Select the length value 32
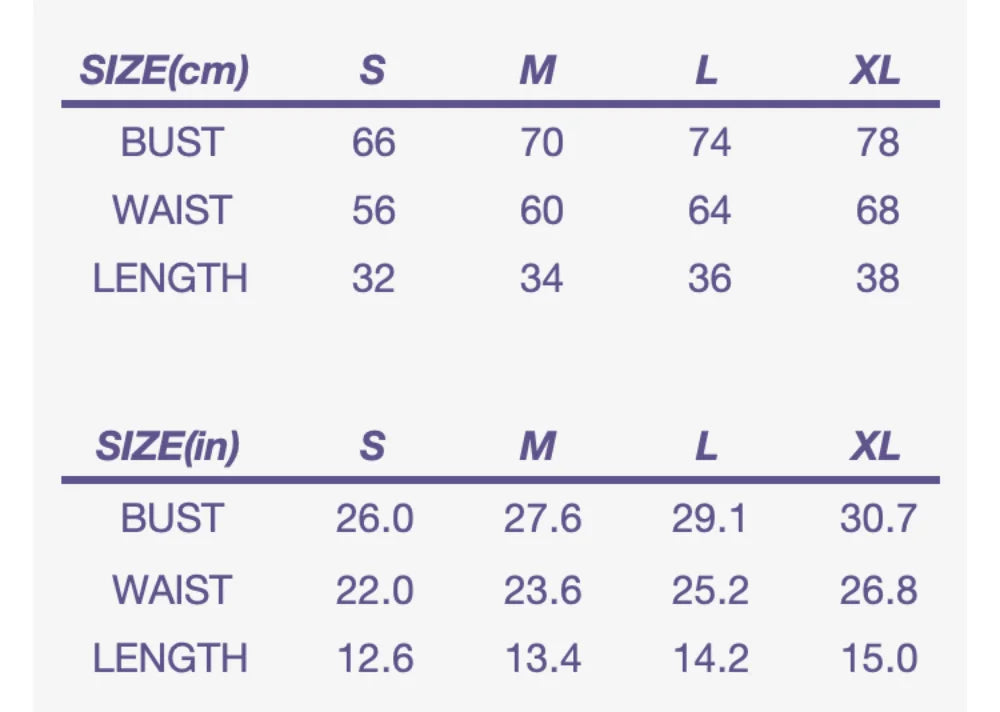Viewport: 1000px width, 712px height. pyautogui.click(x=373, y=278)
